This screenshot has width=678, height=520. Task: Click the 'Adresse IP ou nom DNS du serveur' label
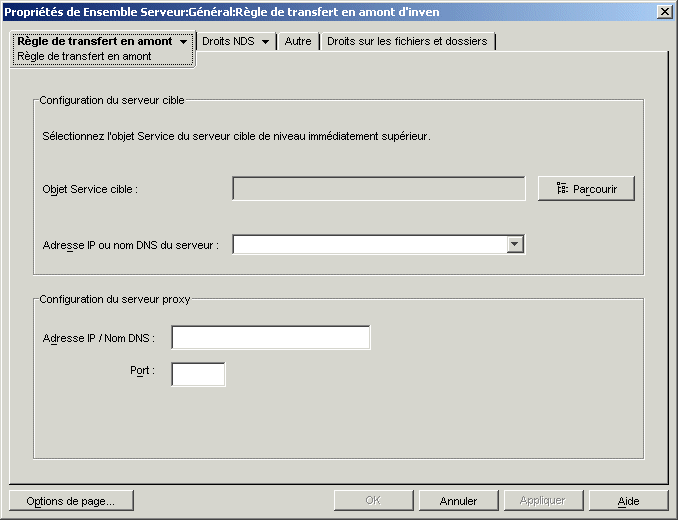click(x=131, y=245)
